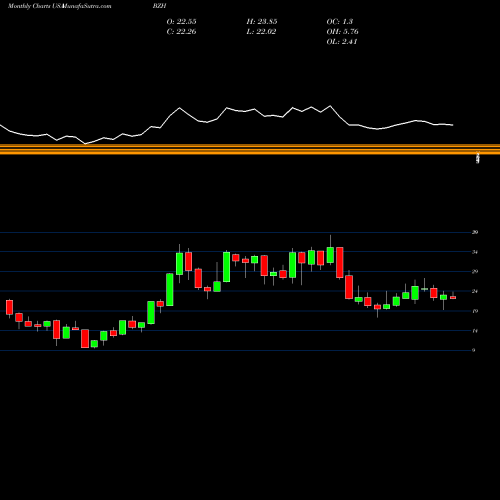The width and height of the screenshot is (500, 500).
Task: Click the OC: 1.3 reading
Action: click(340, 22)
